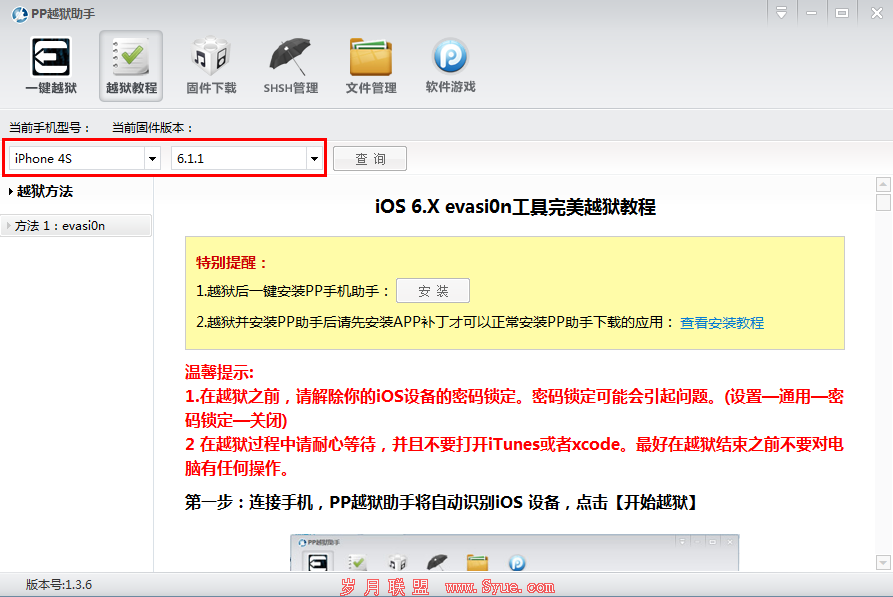This screenshot has width=893, height=597.
Task: Open 固件下载 firmware download
Action: point(211,66)
